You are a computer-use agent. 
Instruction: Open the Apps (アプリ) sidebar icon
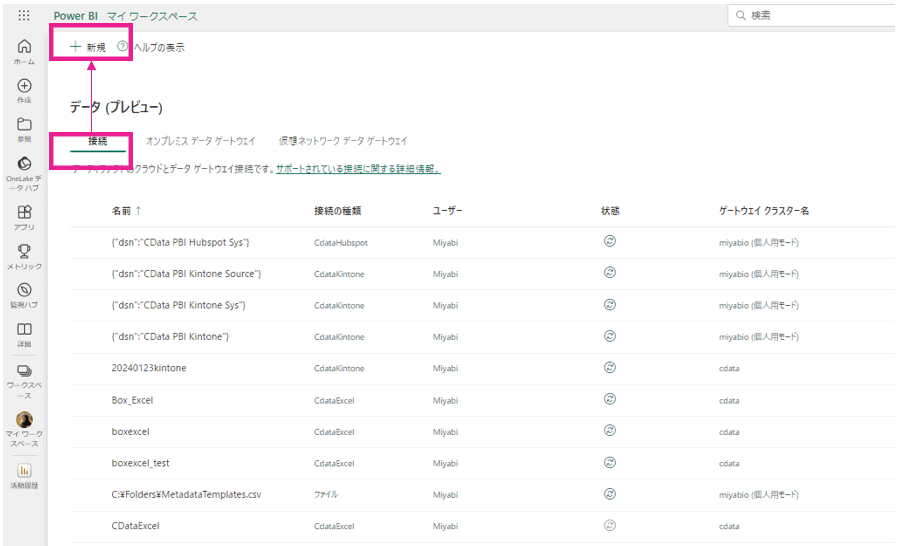point(24,217)
